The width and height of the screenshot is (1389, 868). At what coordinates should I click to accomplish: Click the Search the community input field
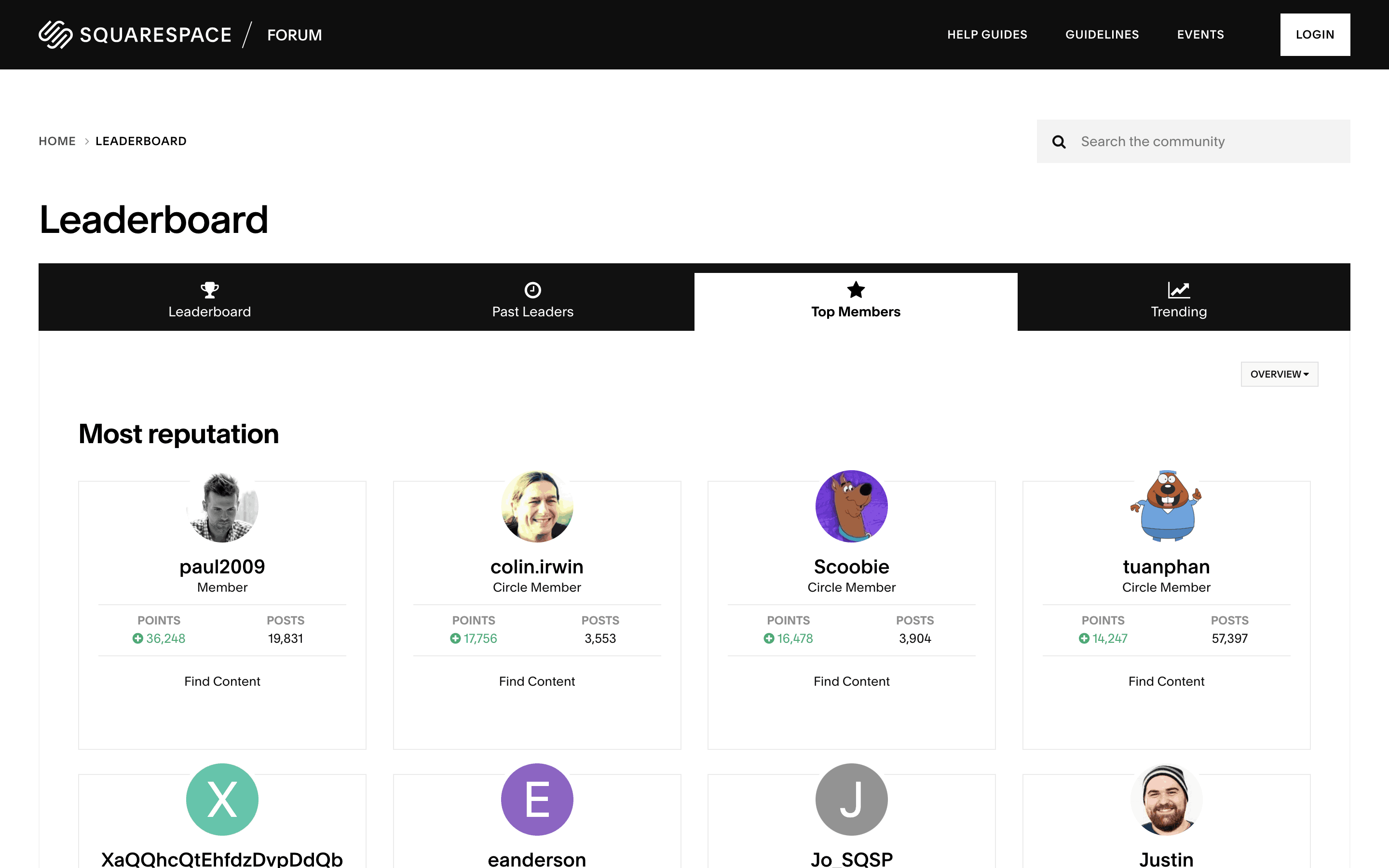click(1177, 141)
